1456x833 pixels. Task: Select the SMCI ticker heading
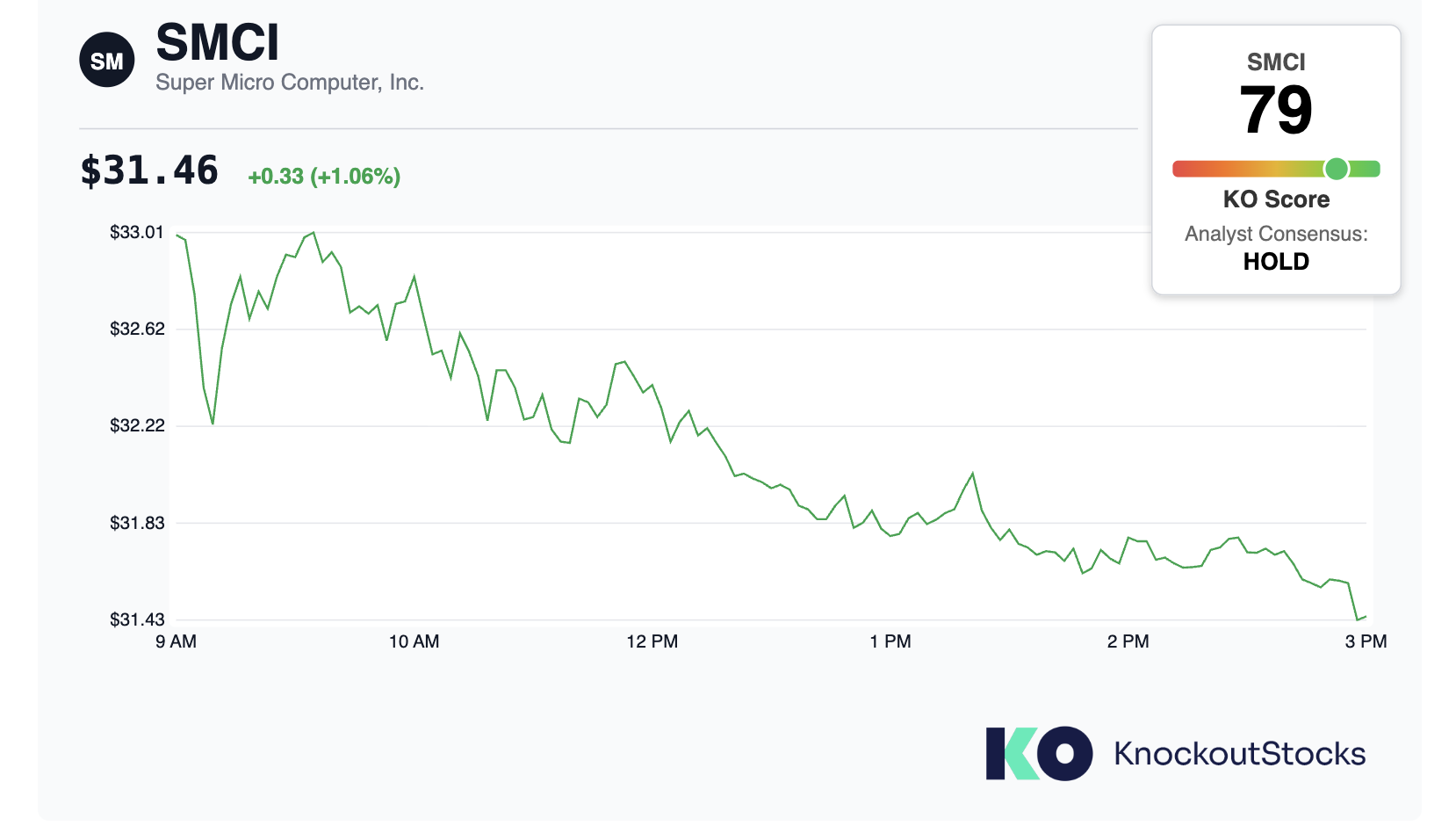[x=218, y=42]
